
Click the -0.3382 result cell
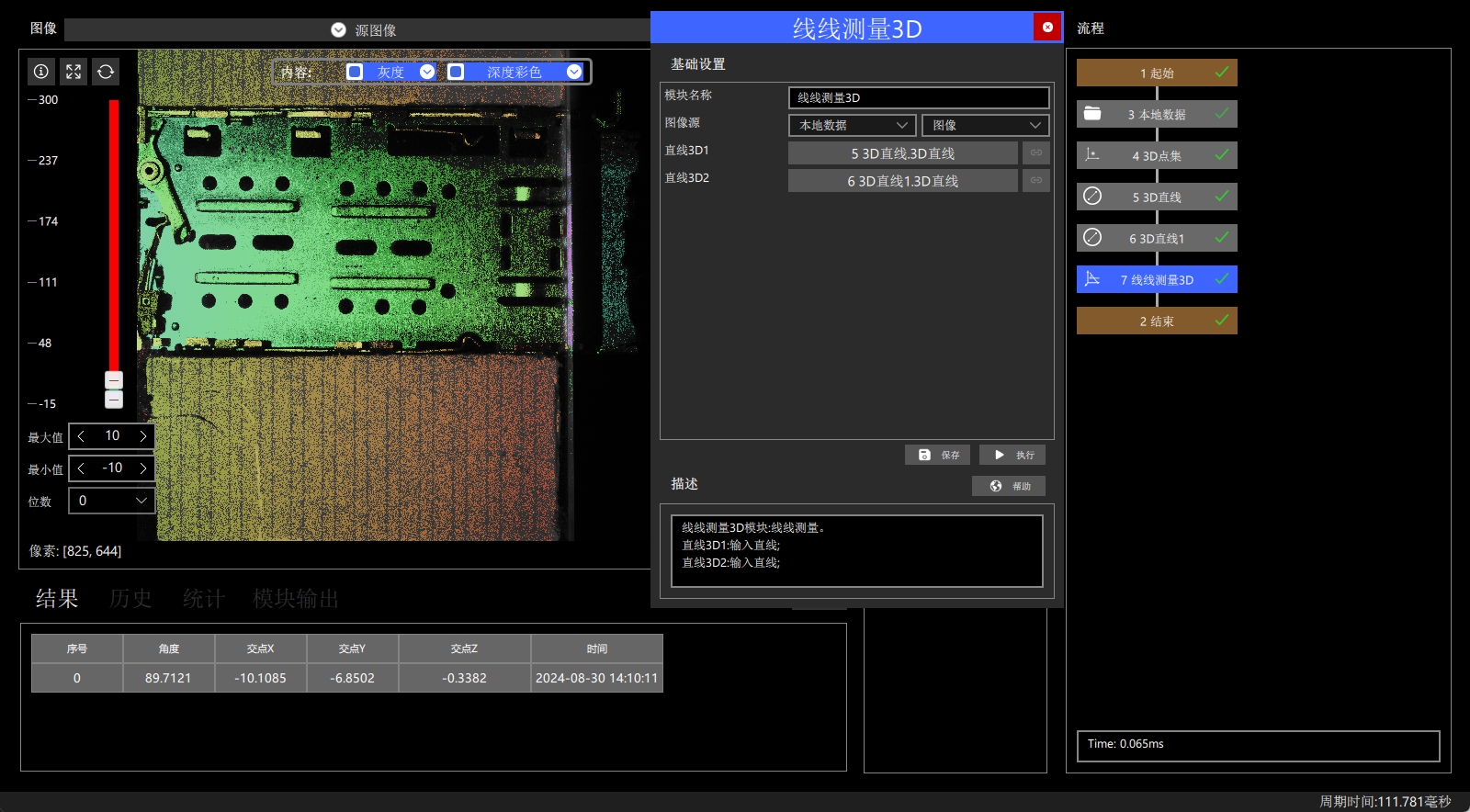[x=465, y=678]
